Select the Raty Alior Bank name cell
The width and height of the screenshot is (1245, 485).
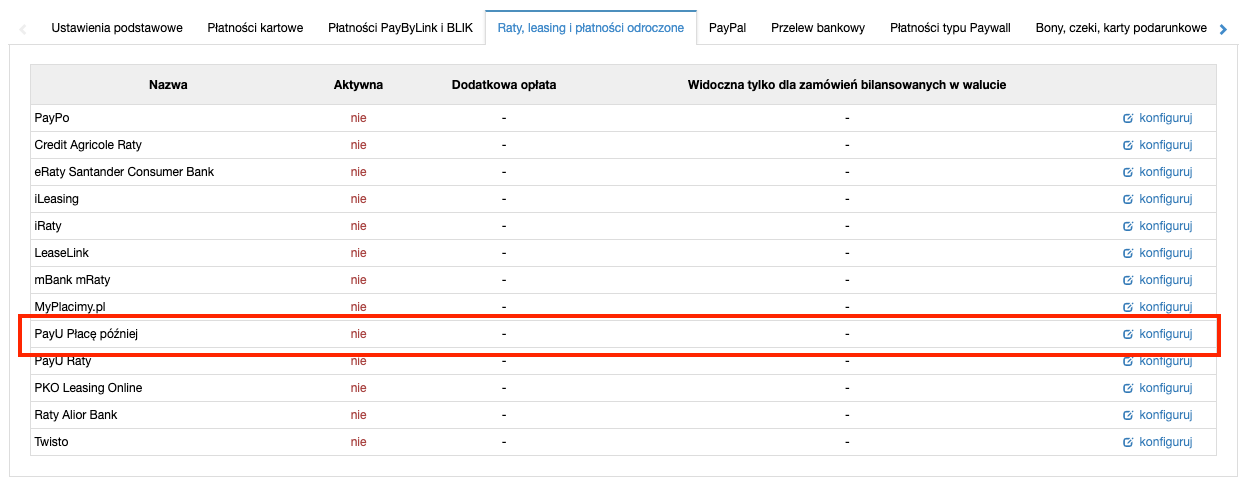pos(75,415)
